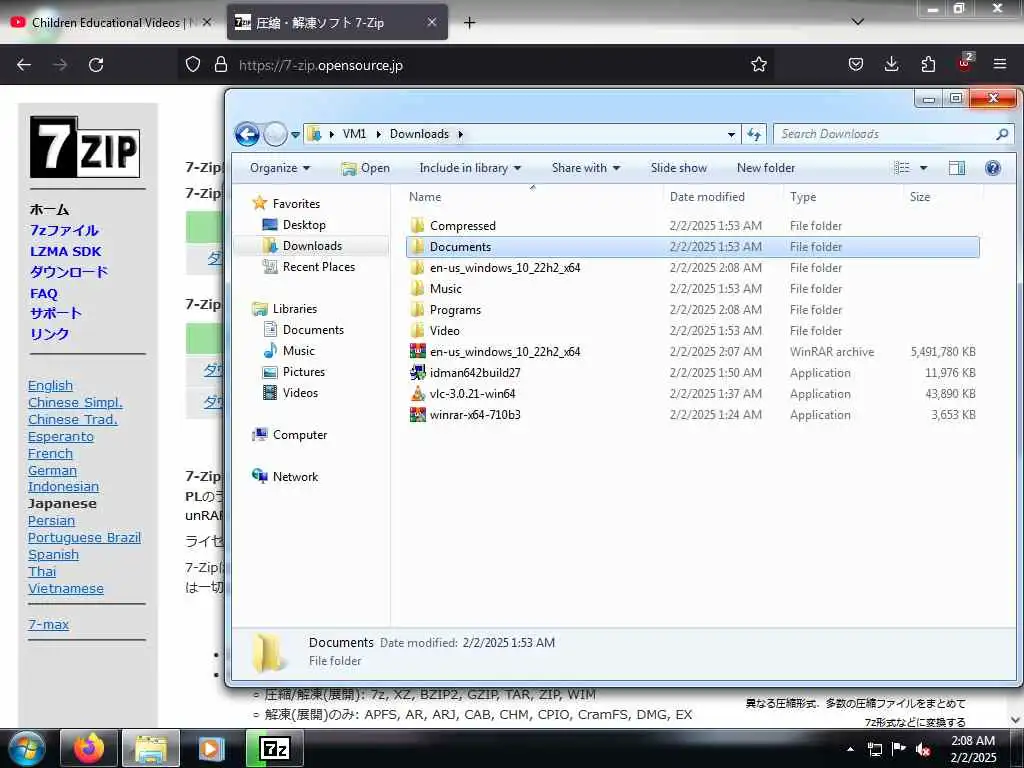
Task: Open English language link on 7-Zip page
Action: (50, 385)
